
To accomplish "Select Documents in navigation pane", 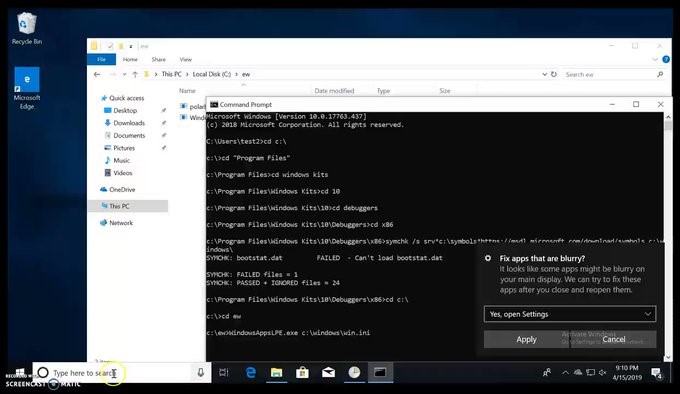I will point(129,136).
